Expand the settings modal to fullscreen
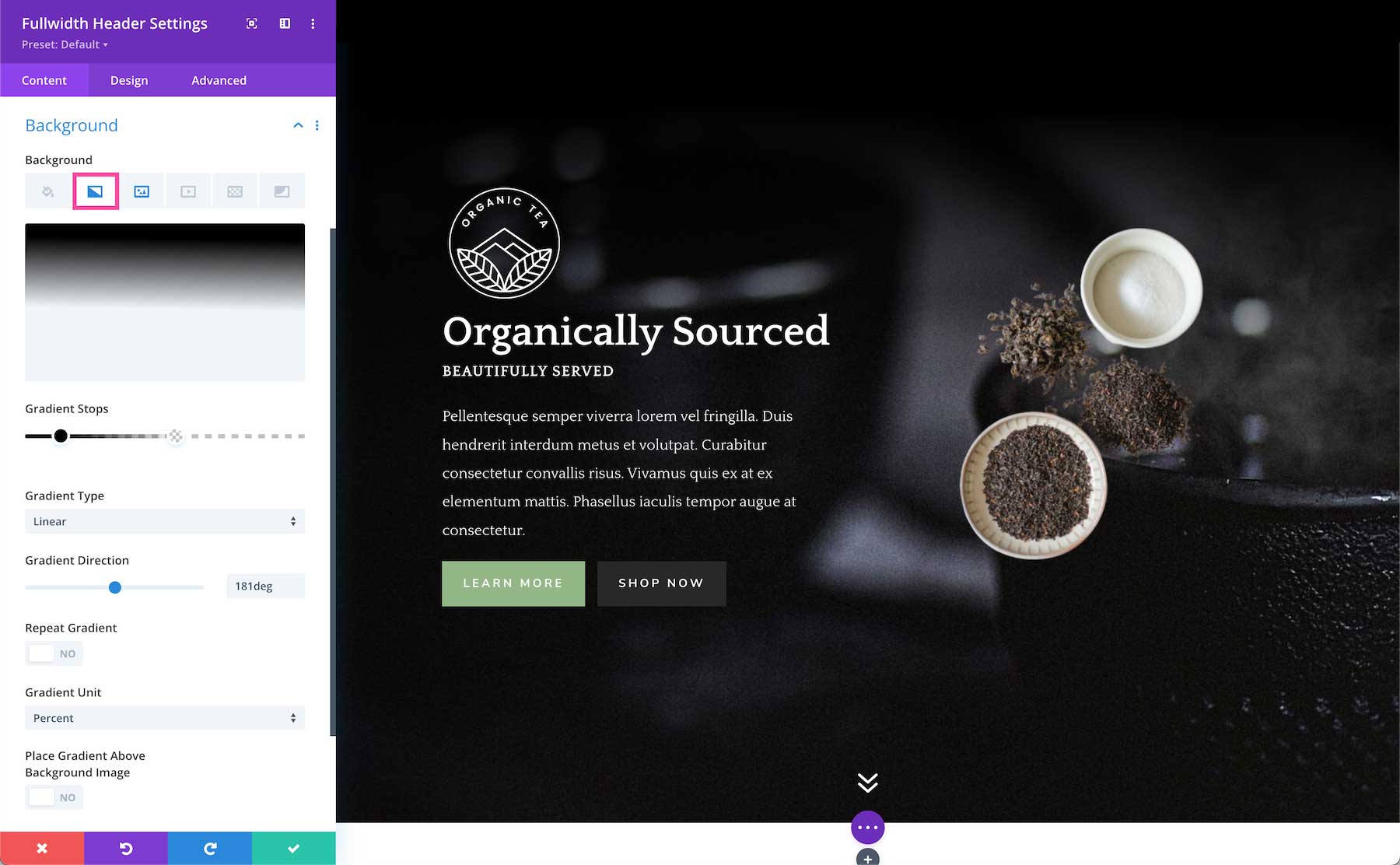Viewport: 1400px width, 865px height. pos(251,23)
